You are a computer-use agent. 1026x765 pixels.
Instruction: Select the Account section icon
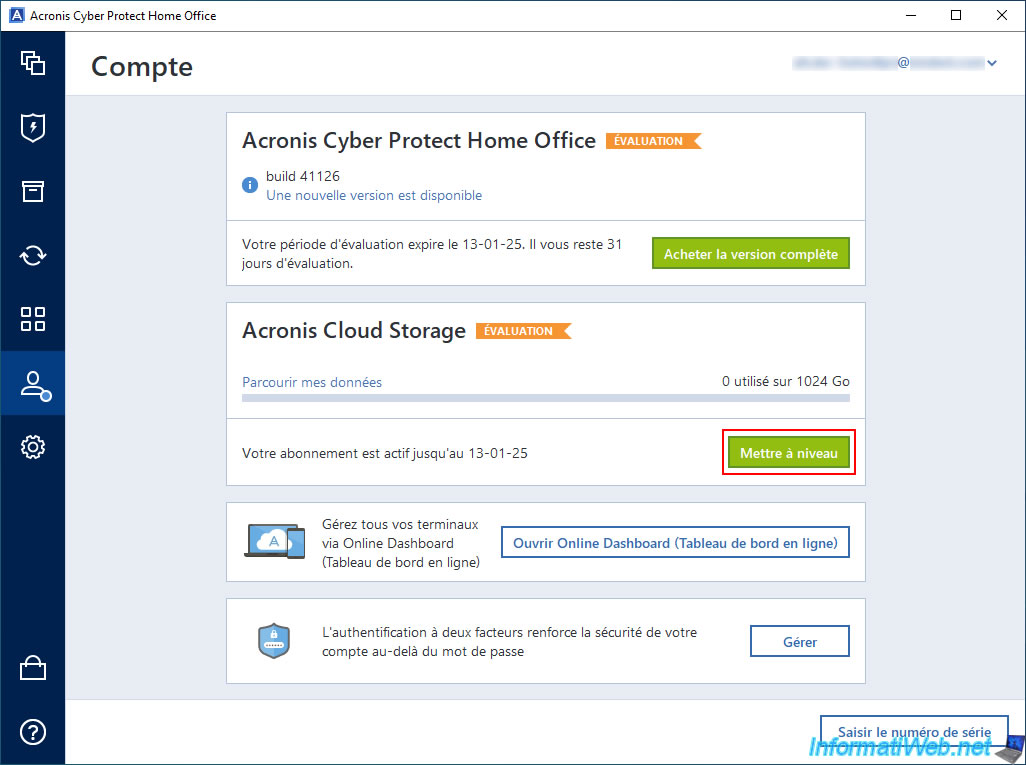(33, 384)
